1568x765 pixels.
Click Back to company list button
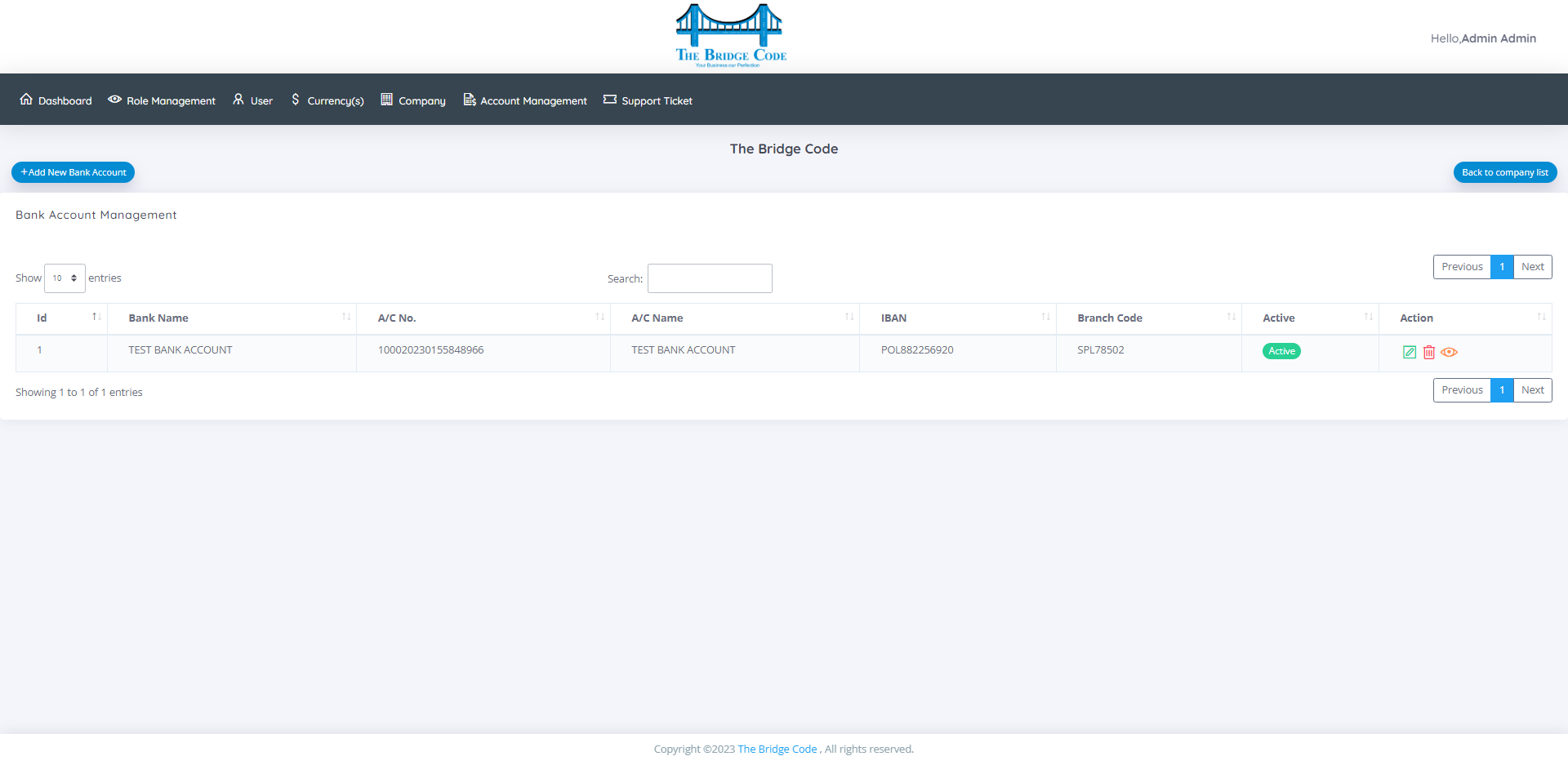1505,172
